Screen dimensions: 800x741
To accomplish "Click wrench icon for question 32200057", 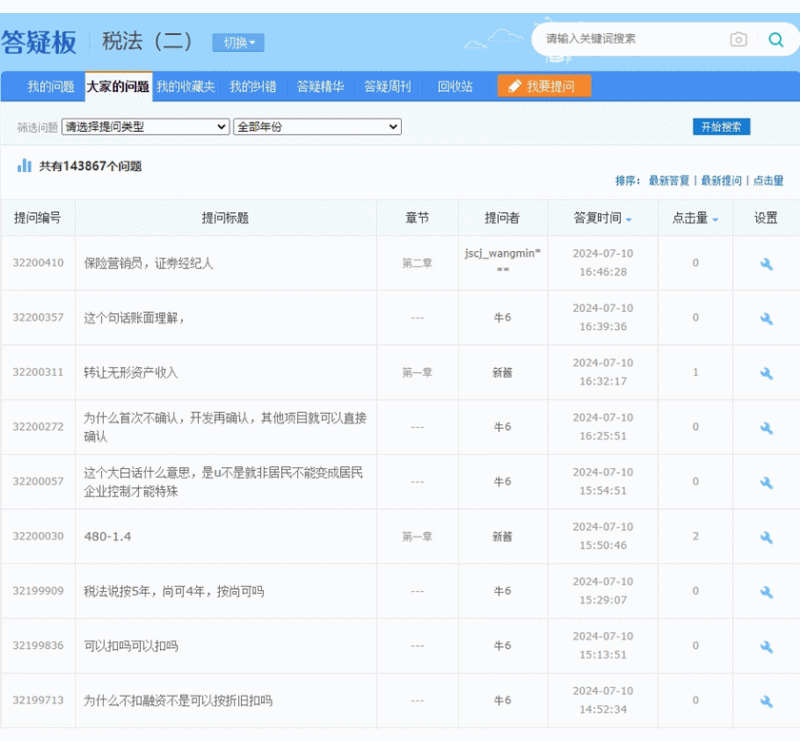I will [x=766, y=482].
